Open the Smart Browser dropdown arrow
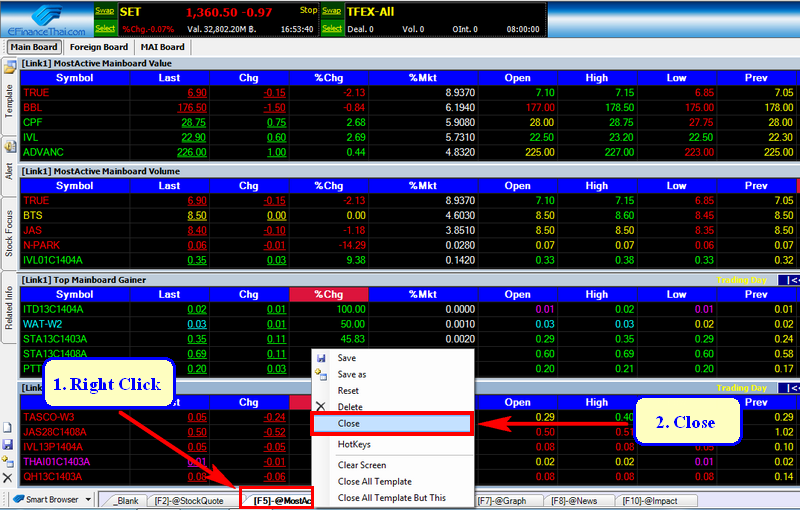This screenshot has height=510, width=800. [88, 500]
